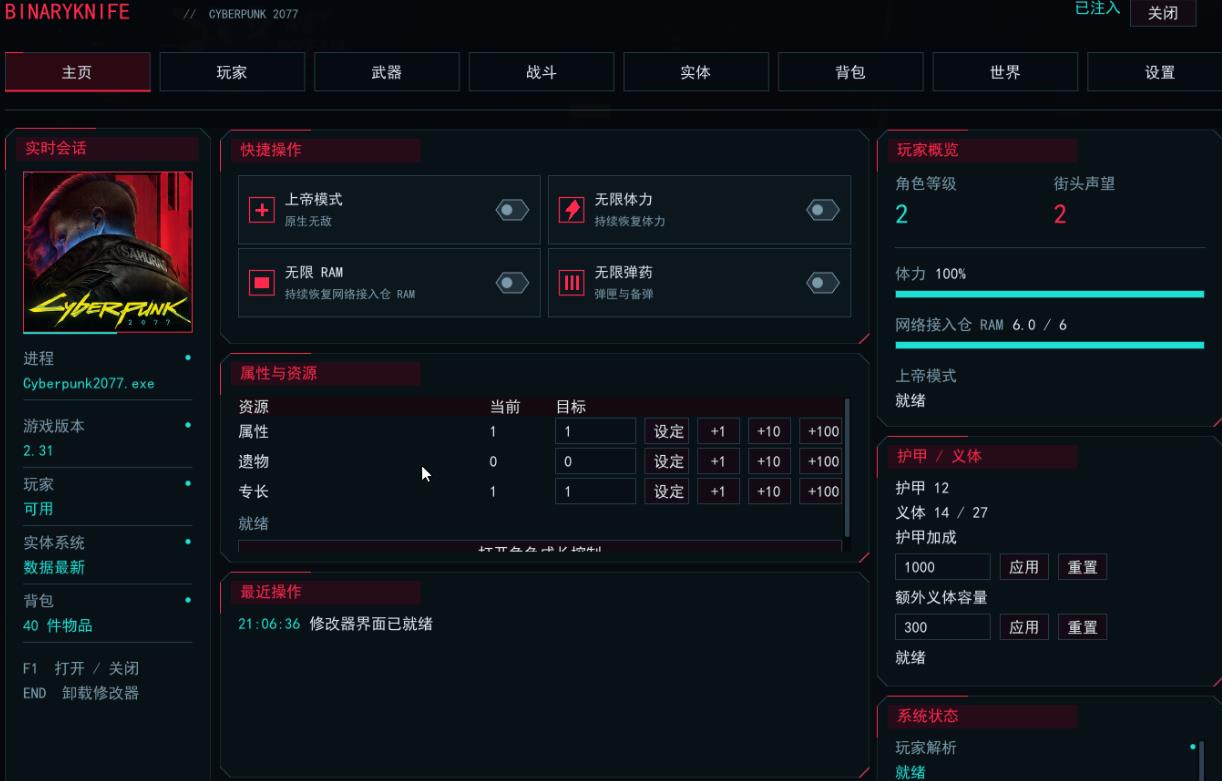Open the 实体 tab
1222x781 pixels.
click(696, 72)
